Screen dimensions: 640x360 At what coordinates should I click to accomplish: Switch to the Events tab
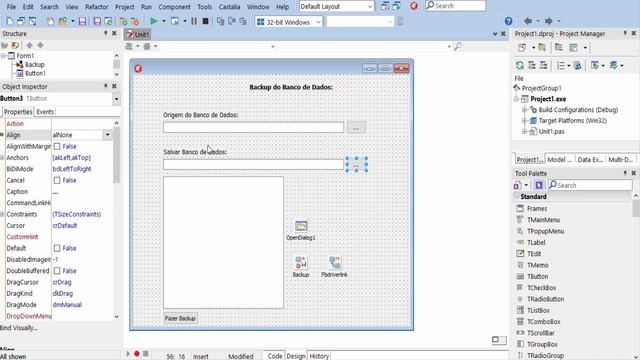[45, 111]
